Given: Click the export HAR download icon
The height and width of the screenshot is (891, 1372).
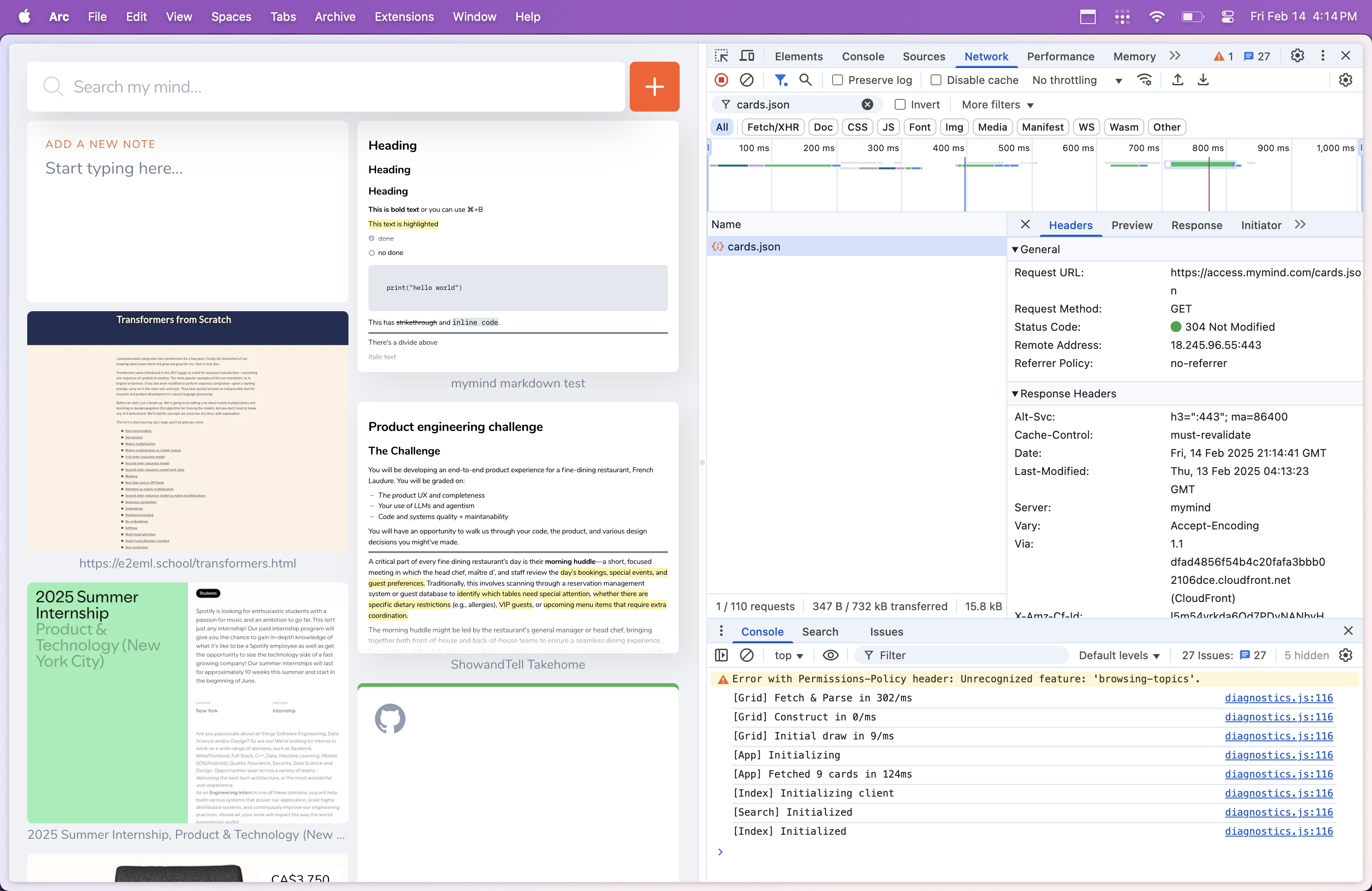Looking at the screenshot, I should click(1203, 80).
